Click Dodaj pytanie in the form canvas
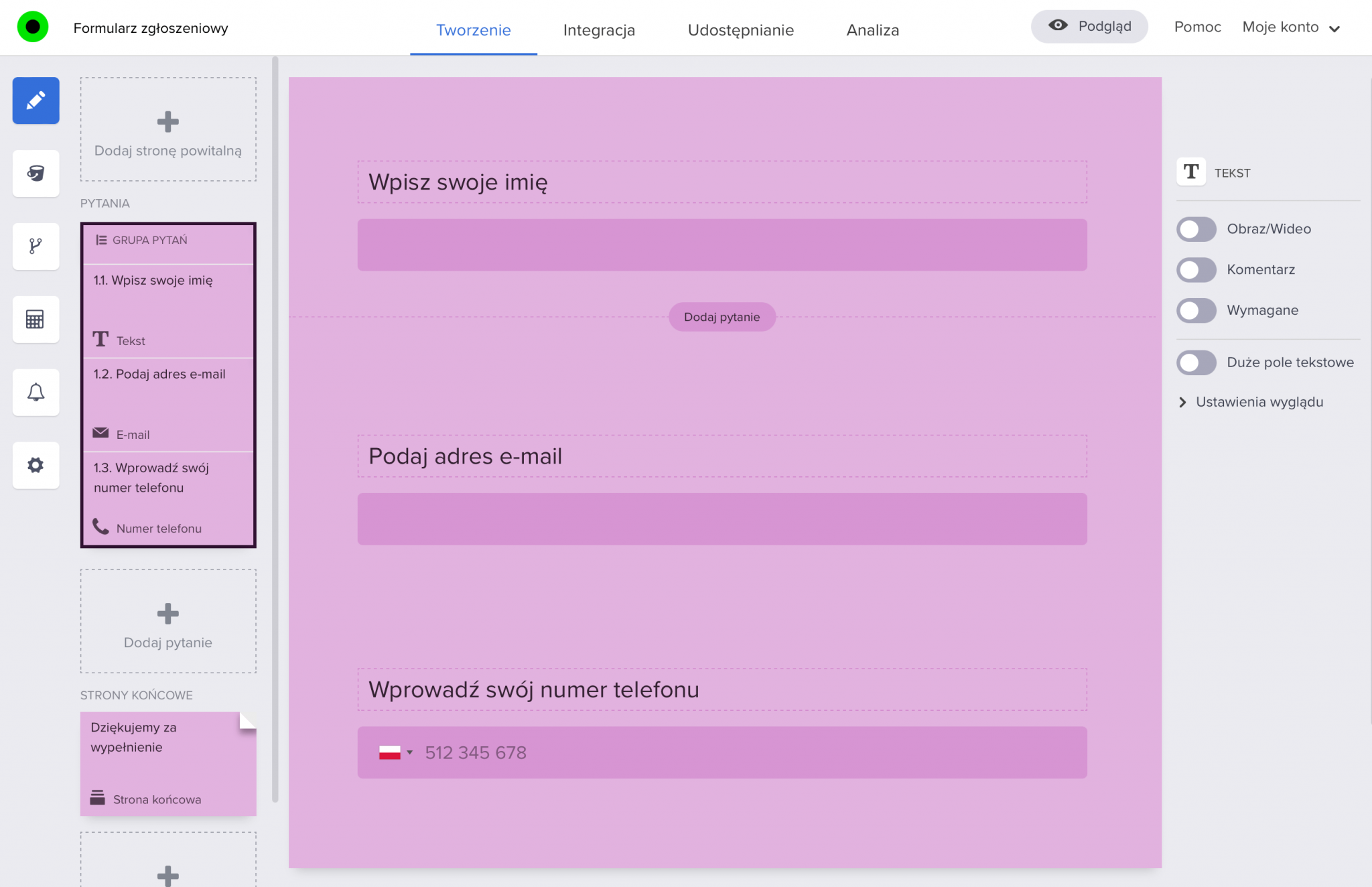1372x887 pixels. tap(722, 317)
